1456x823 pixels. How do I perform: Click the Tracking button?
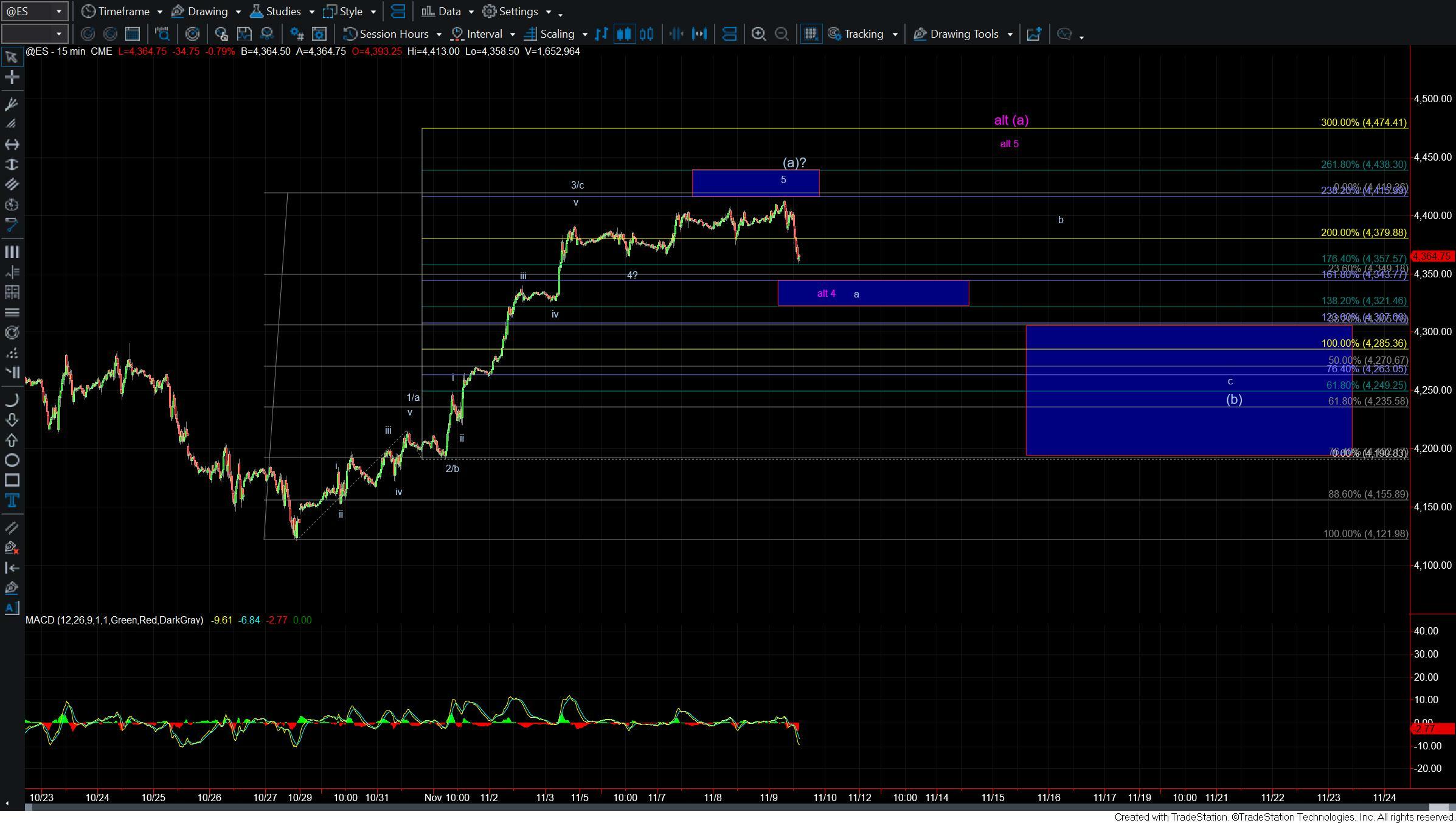pos(862,34)
